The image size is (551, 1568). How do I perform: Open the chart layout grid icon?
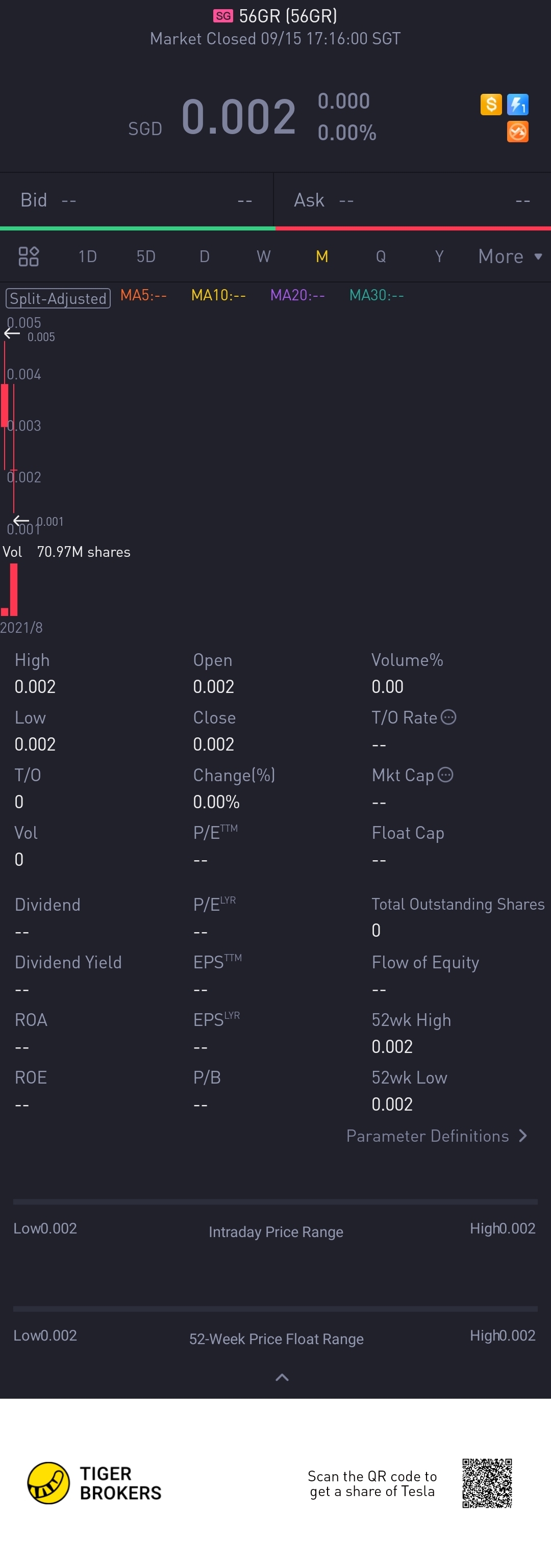[x=29, y=256]
